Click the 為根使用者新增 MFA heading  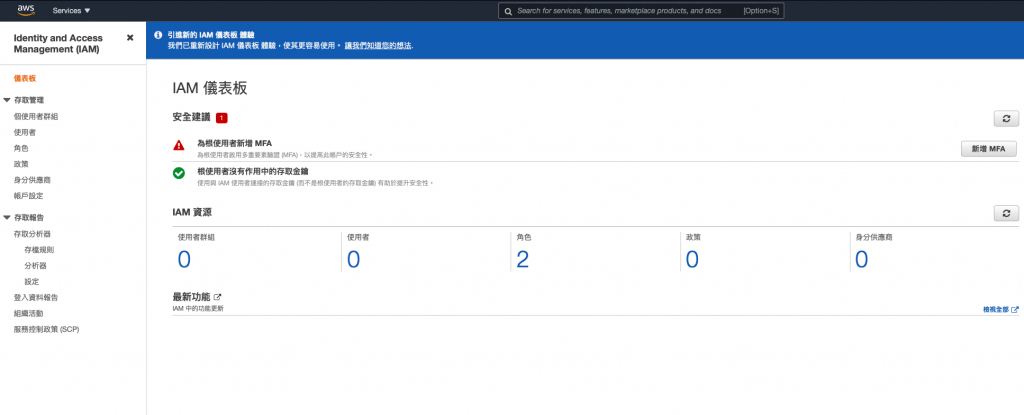(x=234, y=142)
